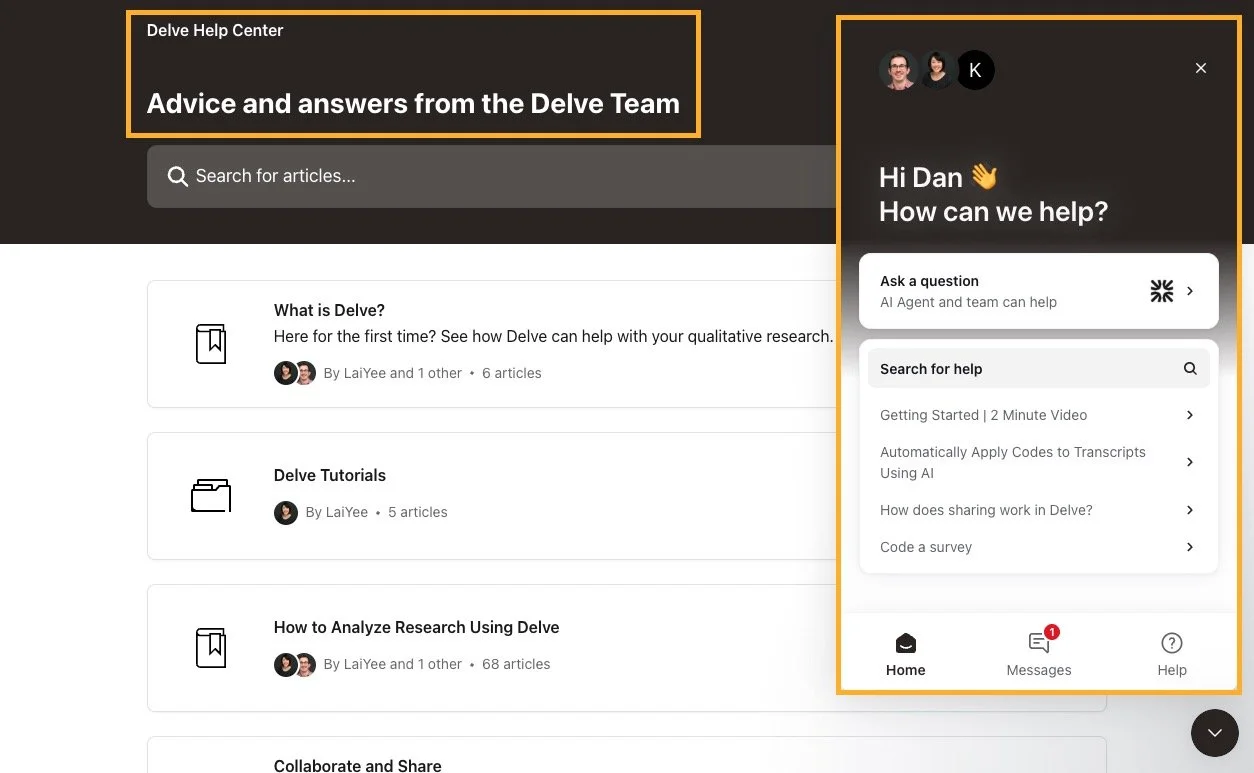Click the book icon beside How to Analyze Research
The width and height of the screenshot is (1254, 773).
(x=211, y=648)
